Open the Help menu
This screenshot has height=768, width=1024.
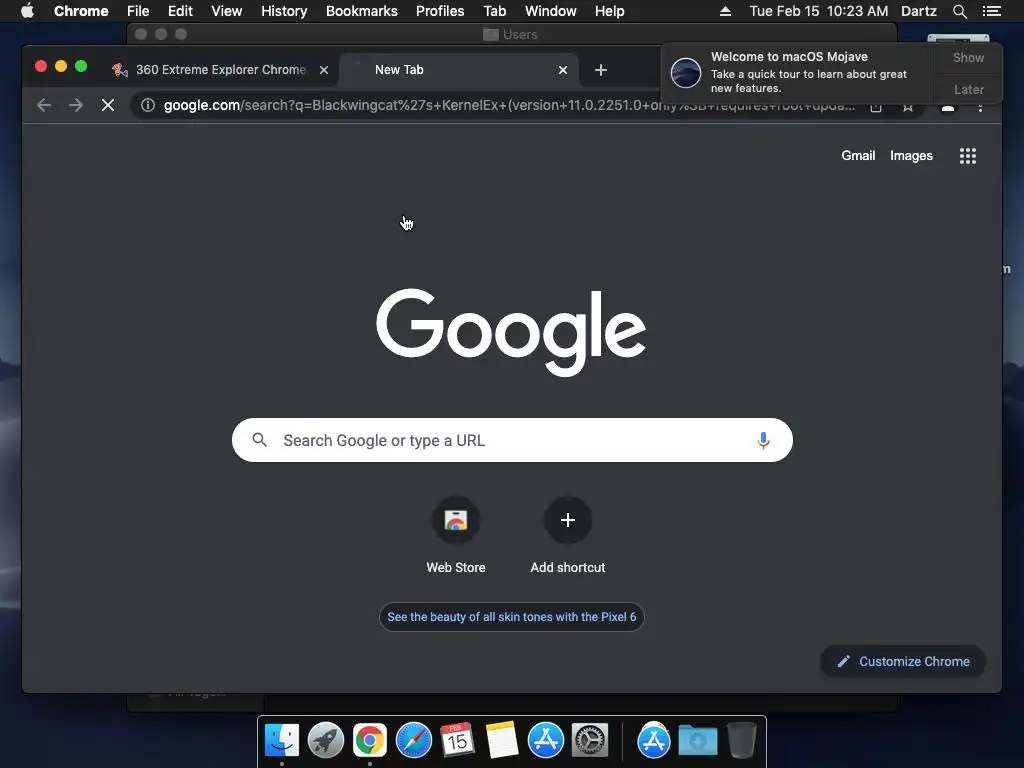(x=609, y=11)
